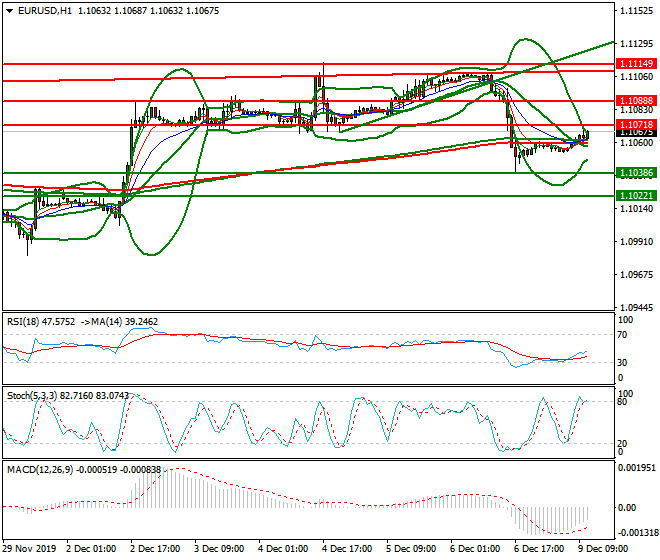Select the 2 Dec 17:00 time label
Image resolution: width=660 pixels, height=560 pixels.
[155, 549]
